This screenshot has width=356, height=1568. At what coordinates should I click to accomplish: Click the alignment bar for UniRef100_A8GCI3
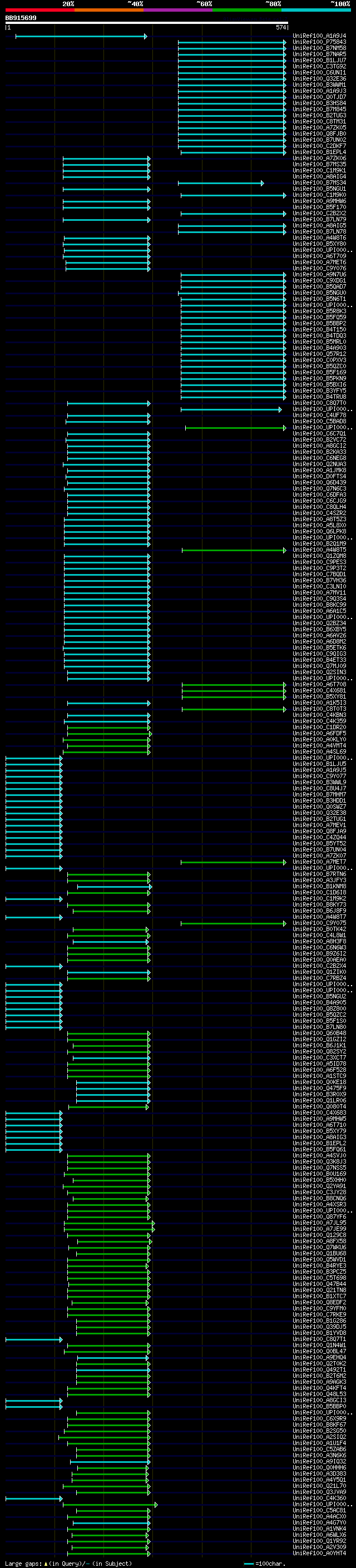coord(34,1401)
